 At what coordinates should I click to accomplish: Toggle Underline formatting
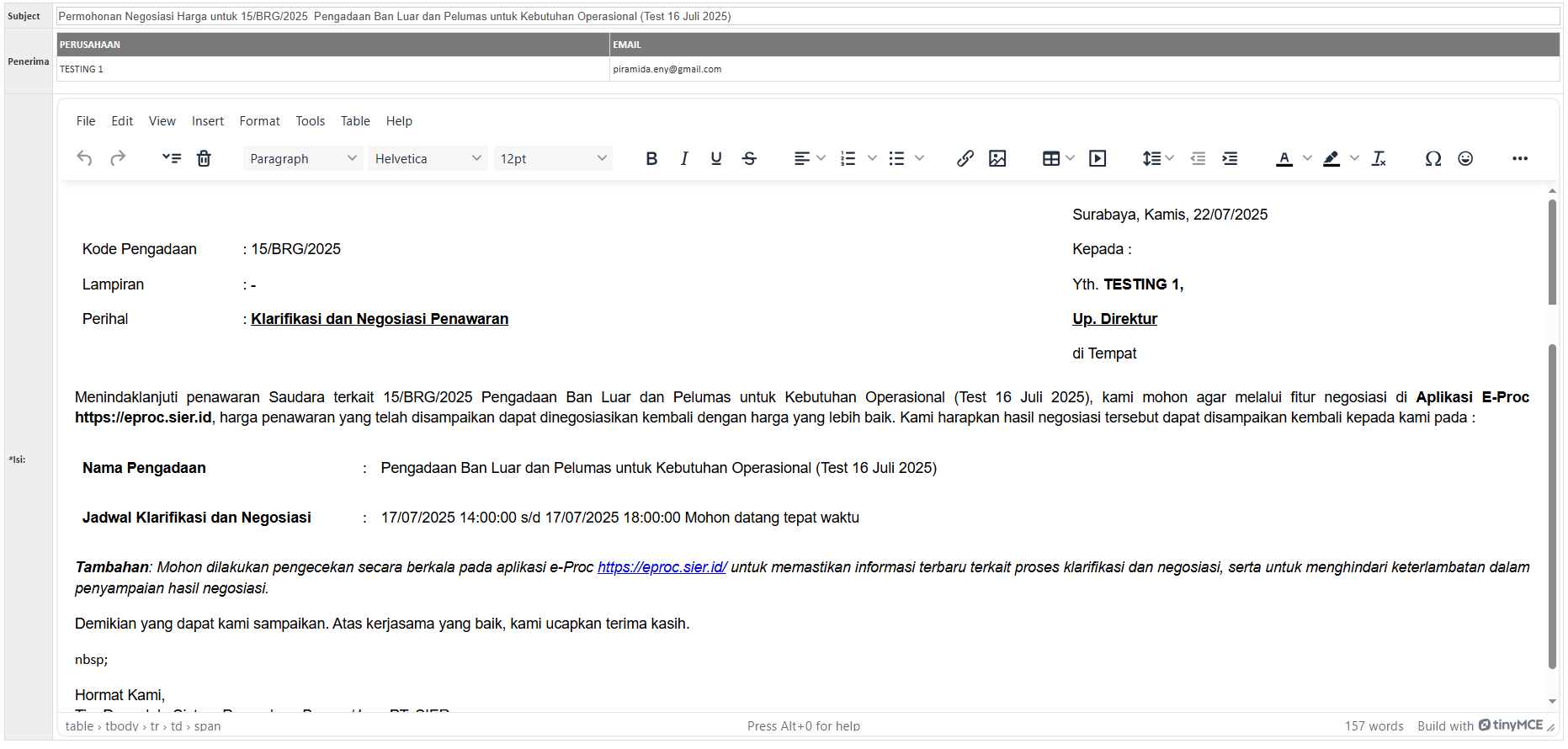click(716, 158)
